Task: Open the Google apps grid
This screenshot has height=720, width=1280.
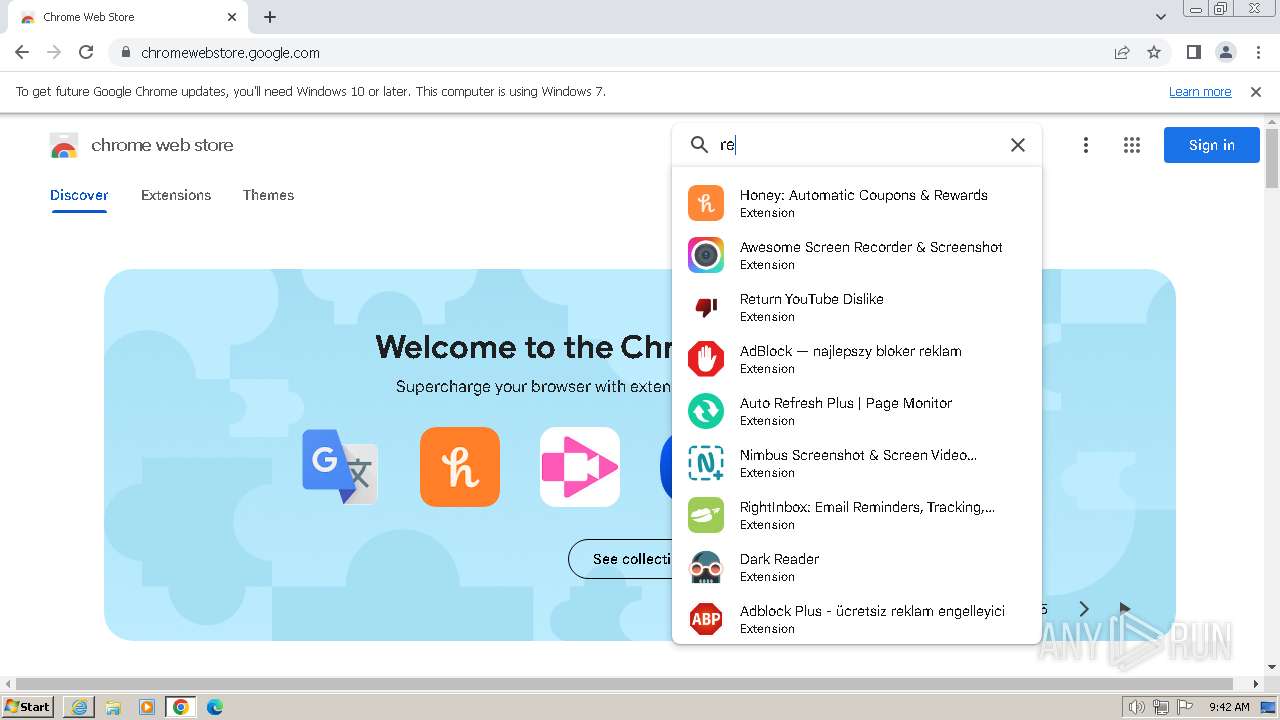Action: tap(1132, 145)
